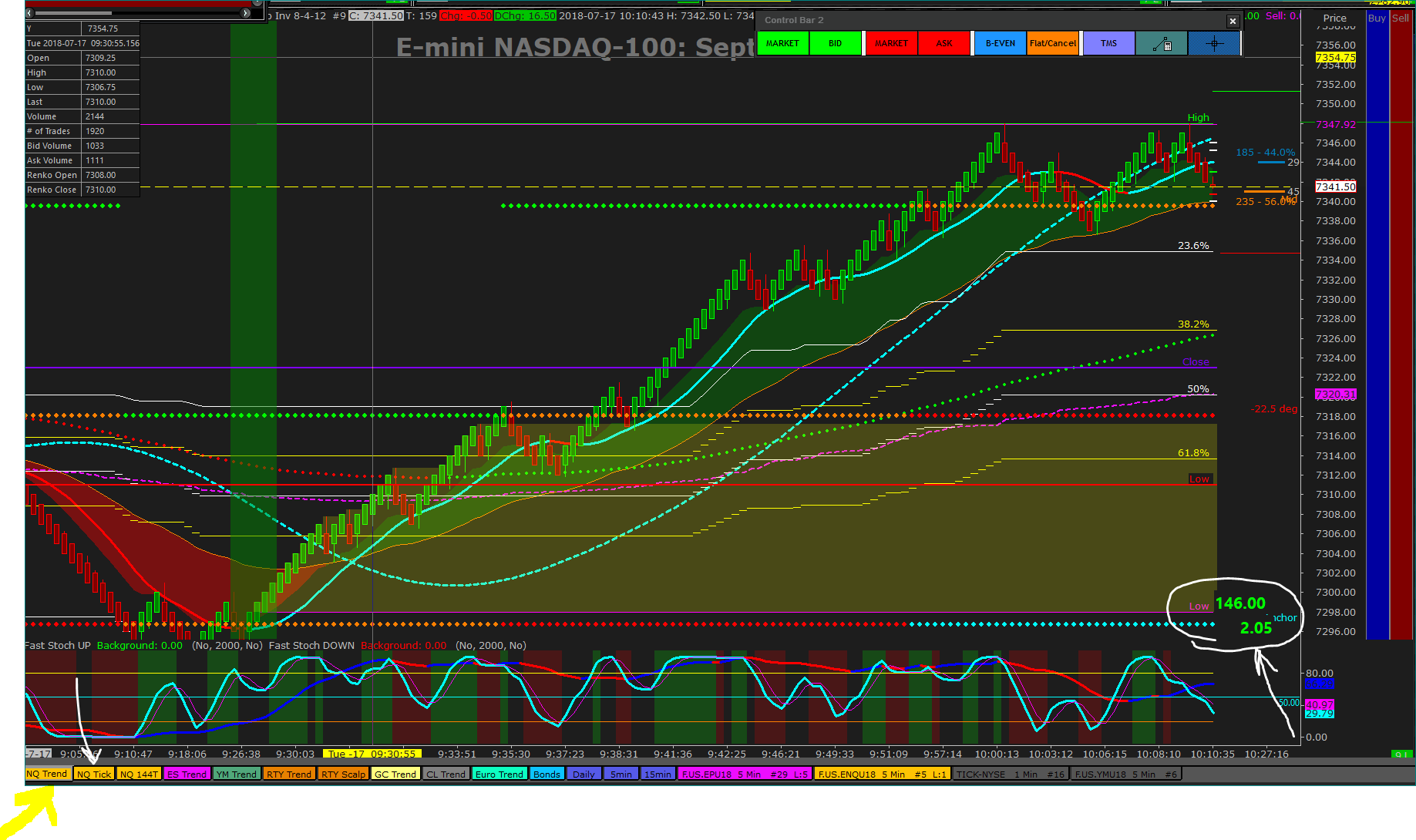Switch to the Bonds tab
The width and height of the screenshot is (1416, 840).
(x=547, y=774)
